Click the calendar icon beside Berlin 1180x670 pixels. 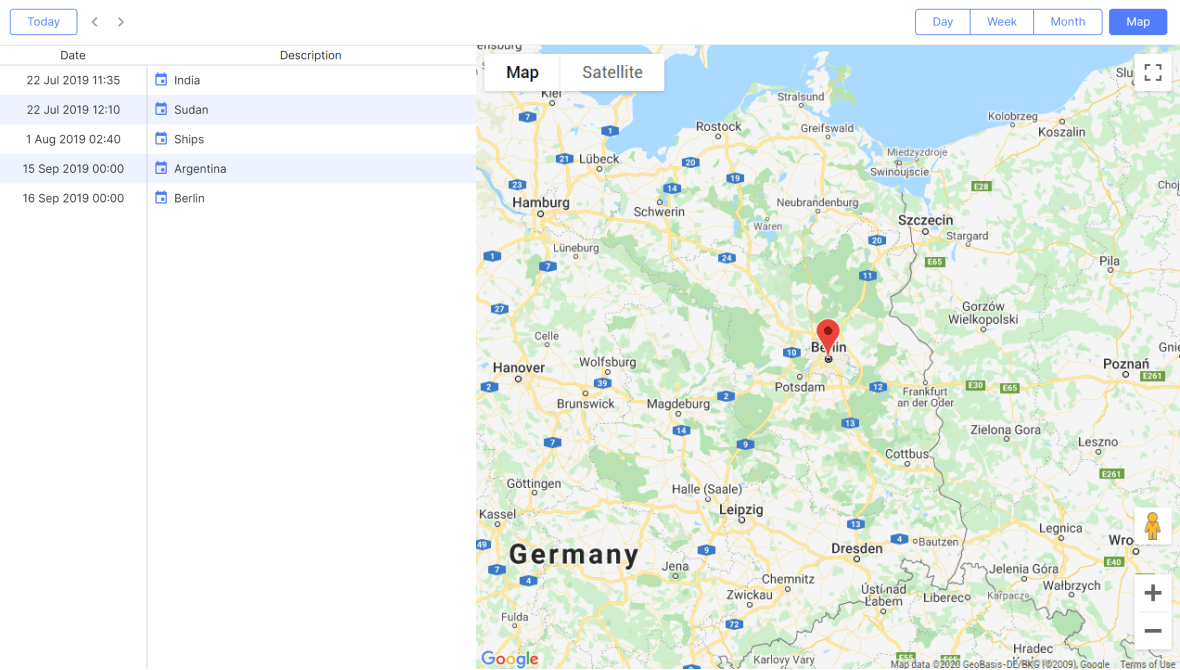coord(161,198)
